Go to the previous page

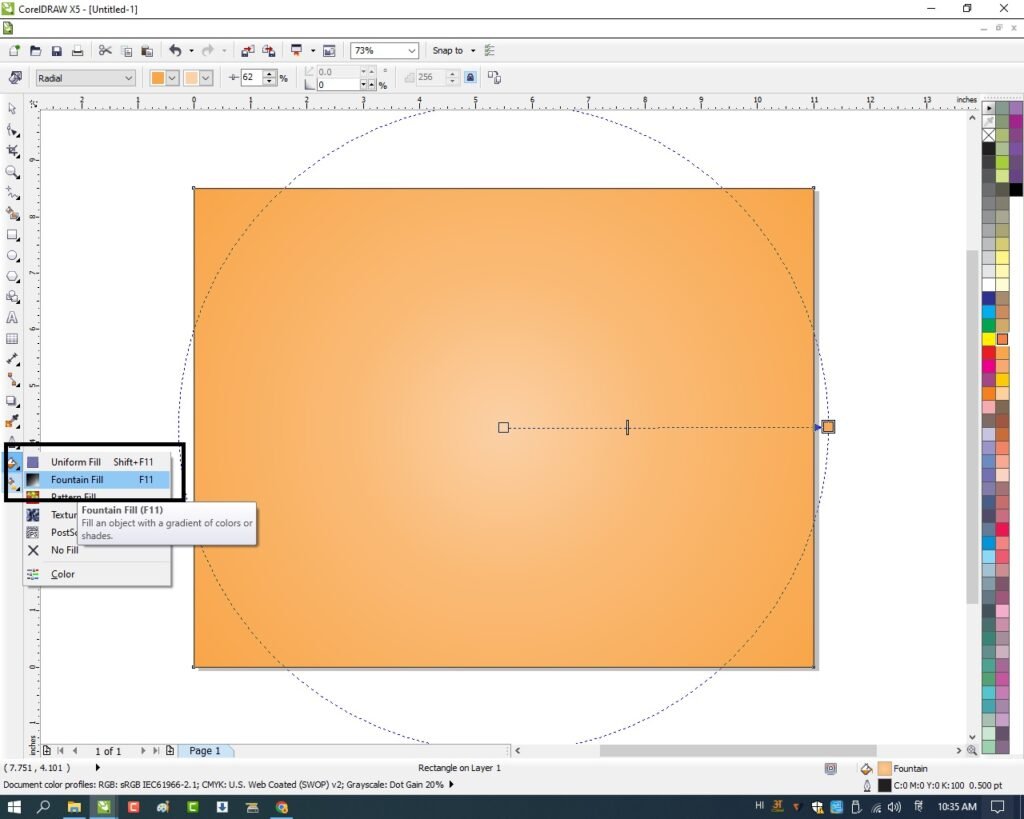tap(75, 750)
